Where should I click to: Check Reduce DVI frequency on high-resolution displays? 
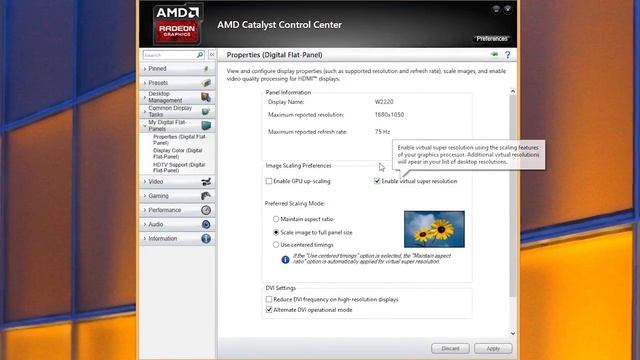[x=269, y=299]
